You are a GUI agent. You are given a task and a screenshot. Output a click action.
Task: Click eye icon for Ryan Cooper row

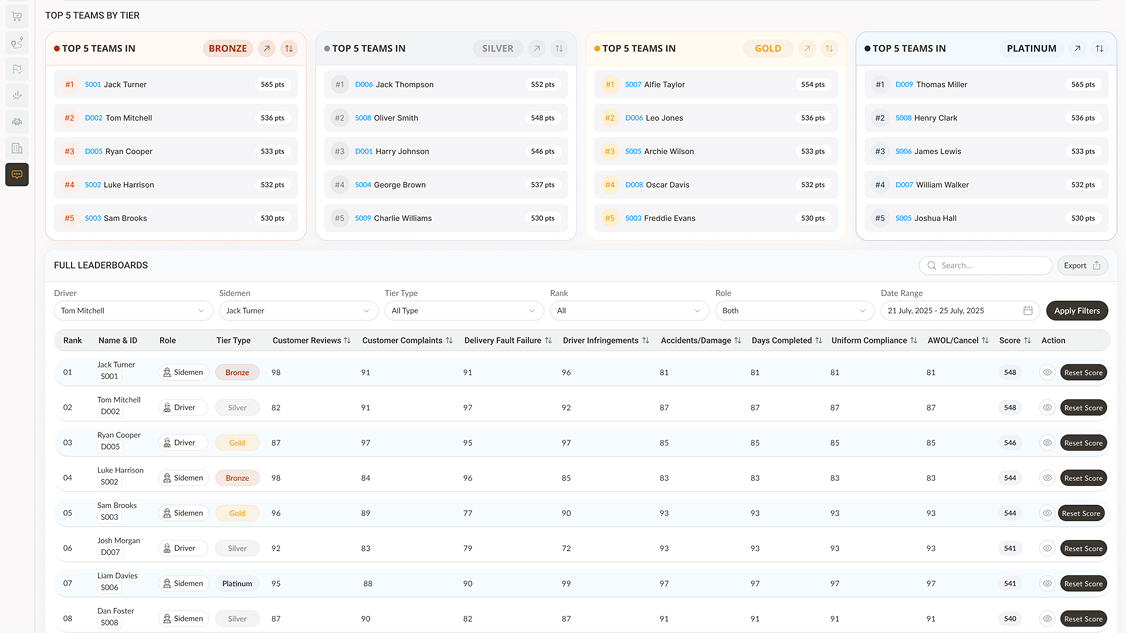(x=1047, y=443)
